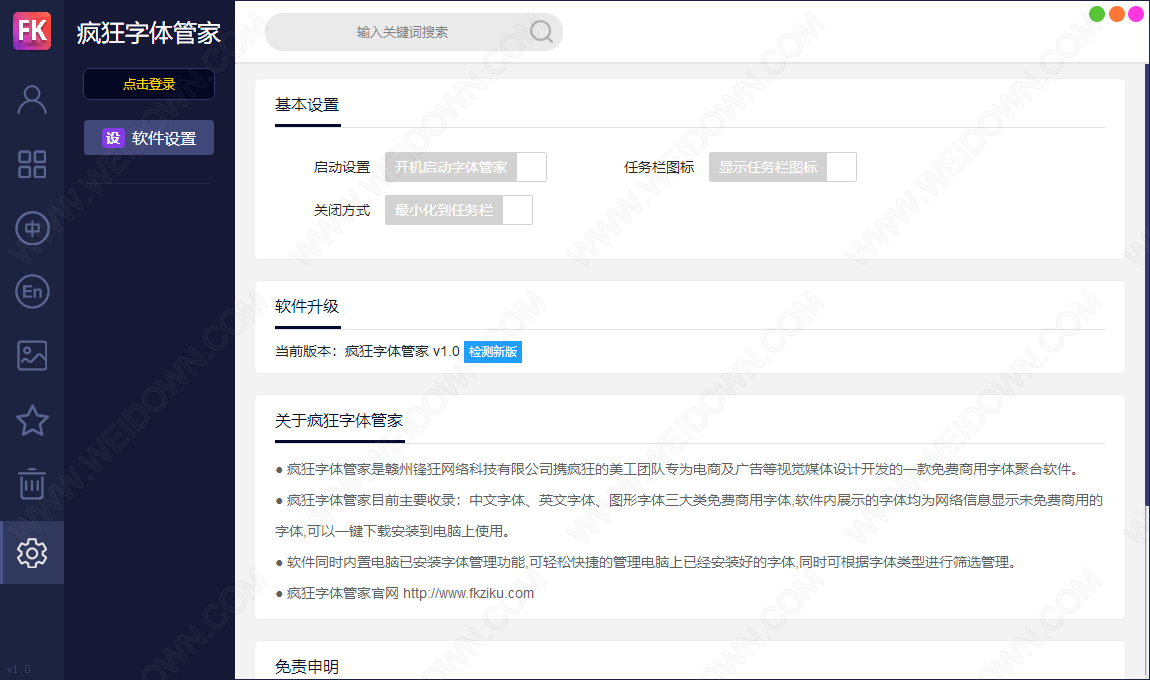The width and height of the screenshot is (1150, 680).
Task: Open the trash bin sidebar icon
Action: [32, 484]
